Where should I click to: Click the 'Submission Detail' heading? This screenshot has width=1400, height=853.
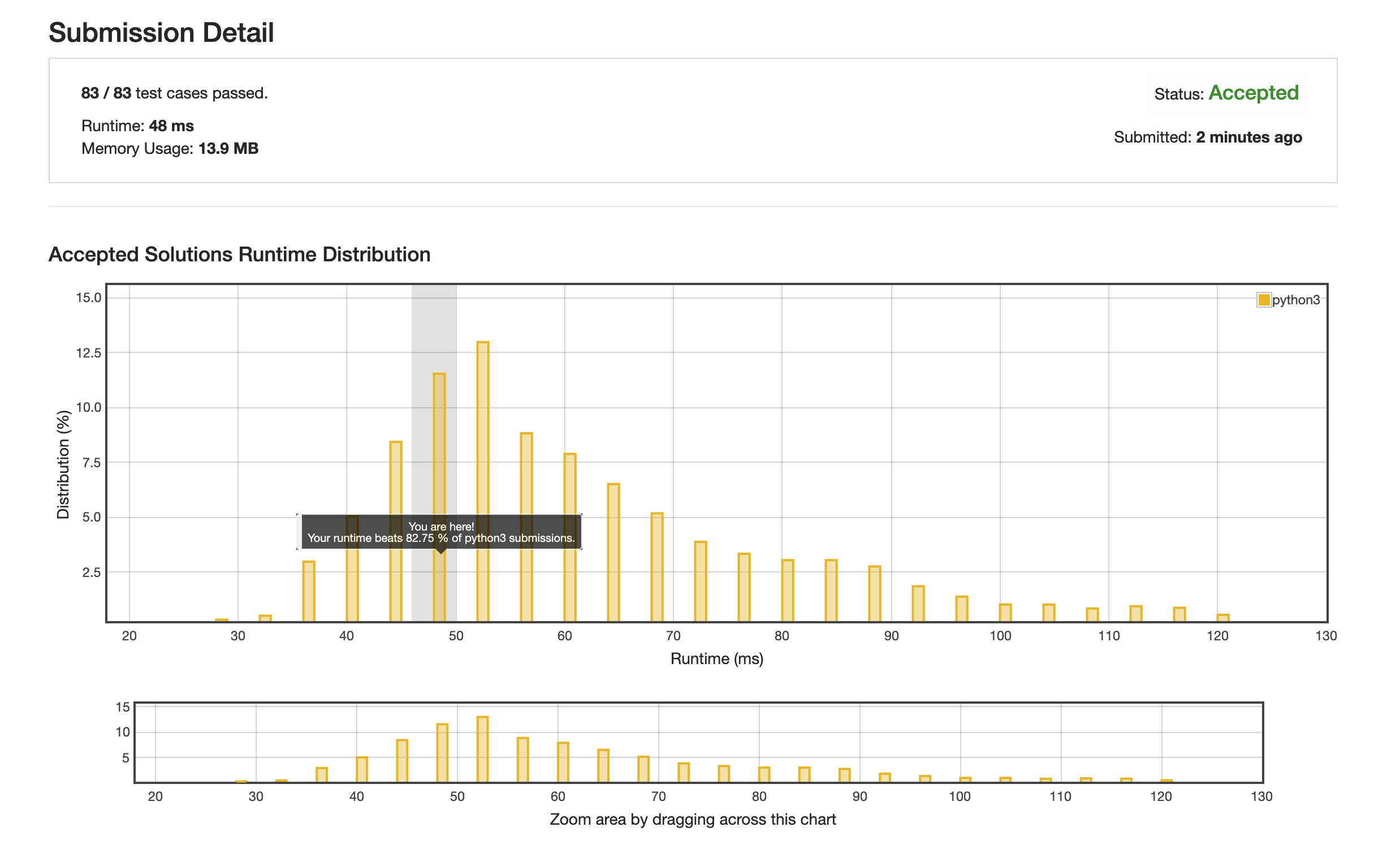[162, 33]
